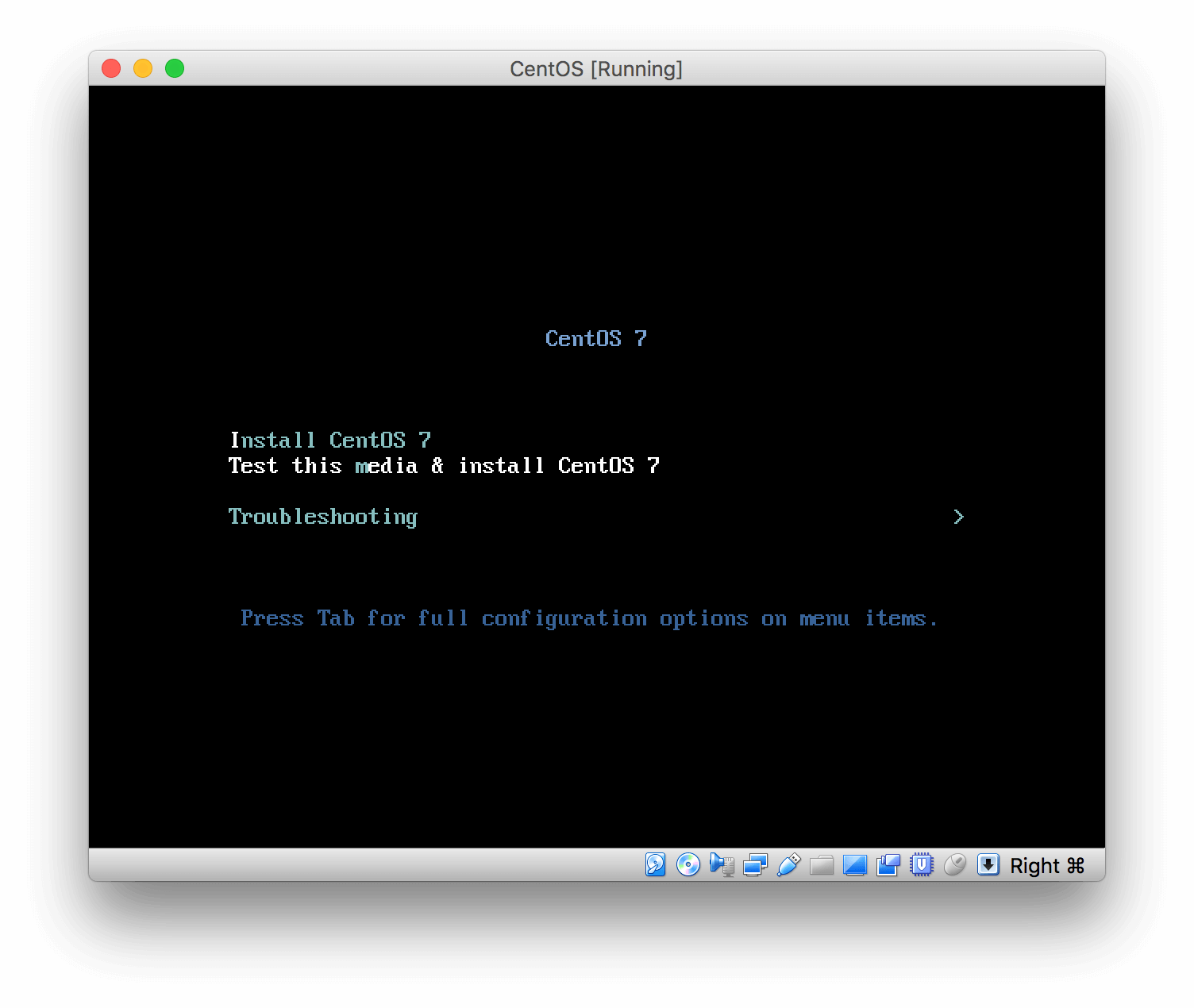Image resolution: width=1194 pixels, height=1008 pixels.
Task: Click the mouse integration indicator icon
Action: (955, 864)
